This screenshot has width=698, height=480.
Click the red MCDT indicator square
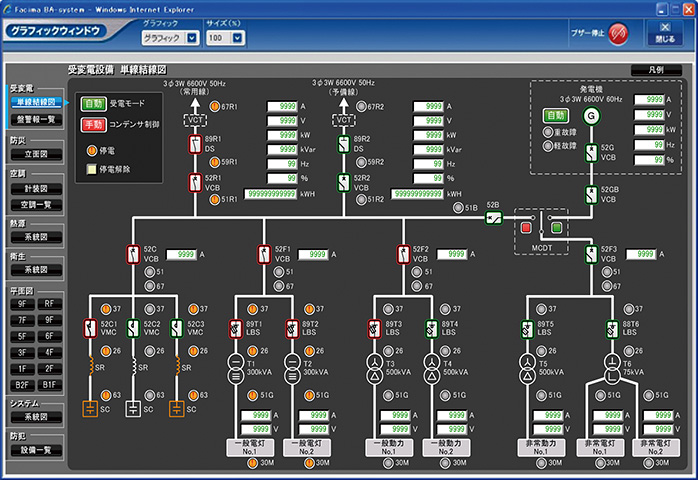526,228
